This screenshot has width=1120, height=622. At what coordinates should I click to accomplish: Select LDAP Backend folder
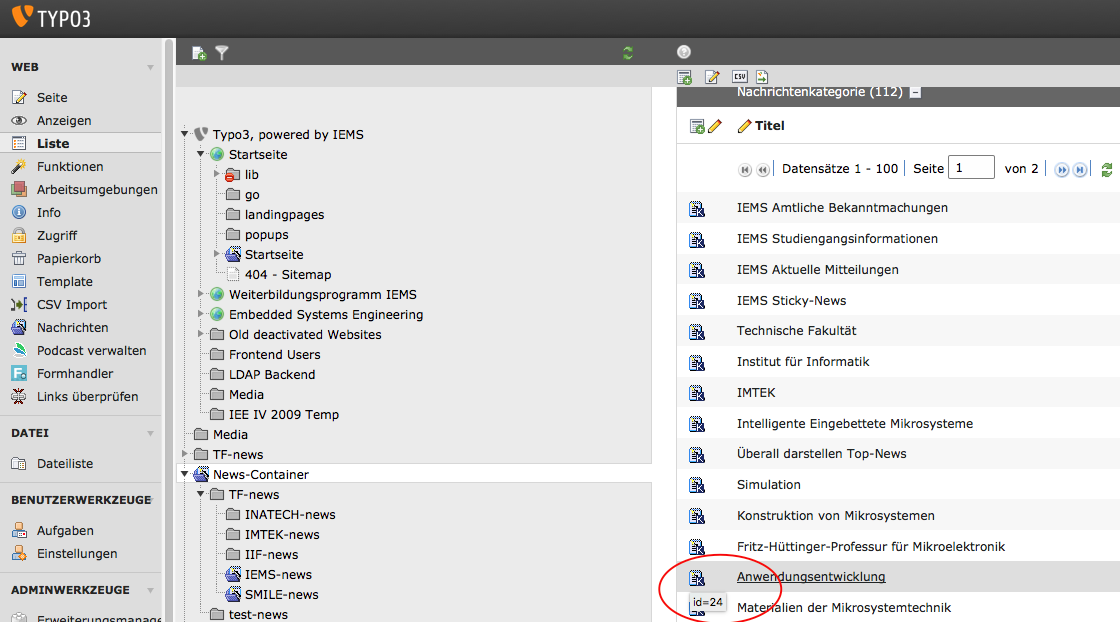coord(272,375)
